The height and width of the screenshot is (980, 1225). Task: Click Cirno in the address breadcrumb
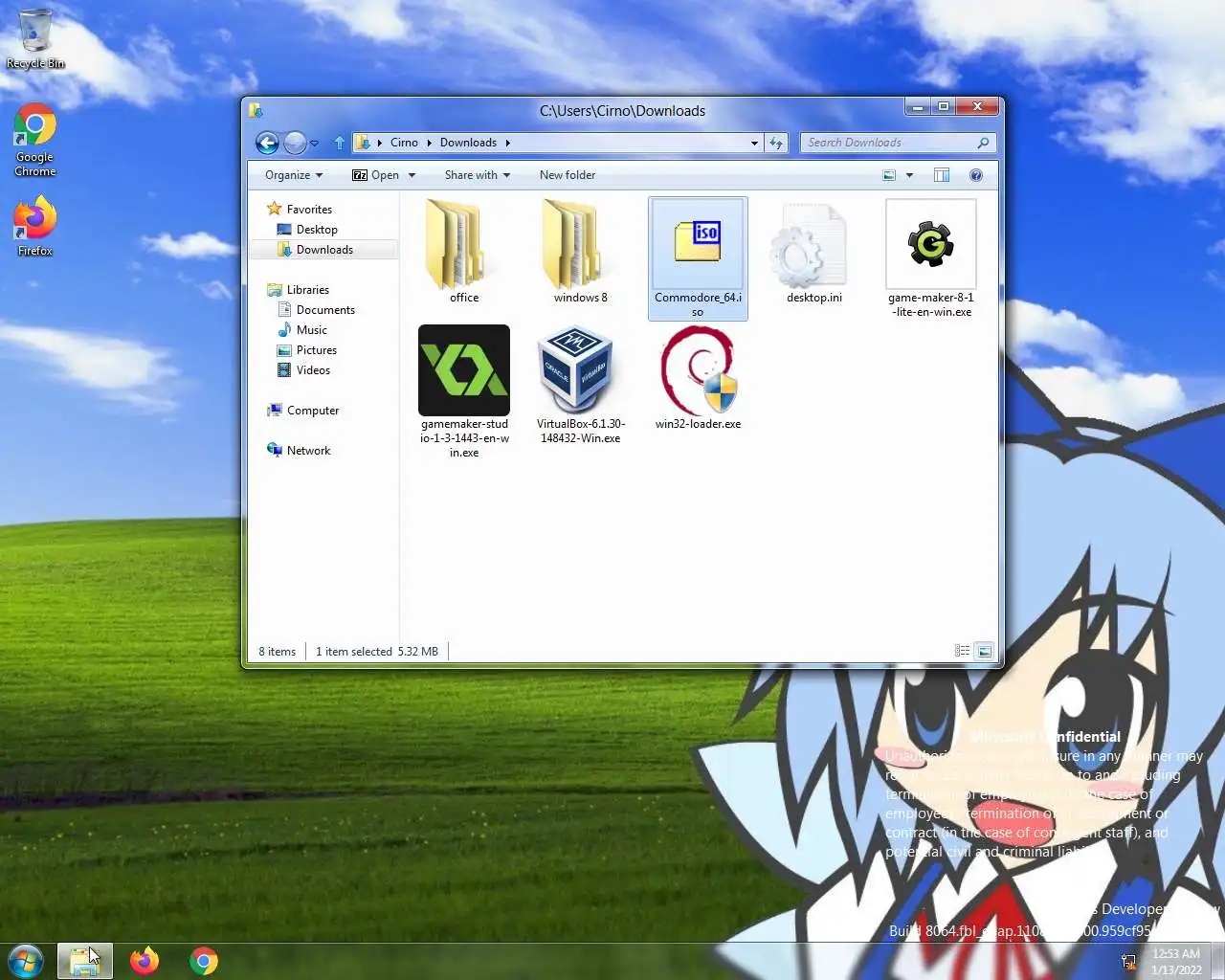(404, 143)
